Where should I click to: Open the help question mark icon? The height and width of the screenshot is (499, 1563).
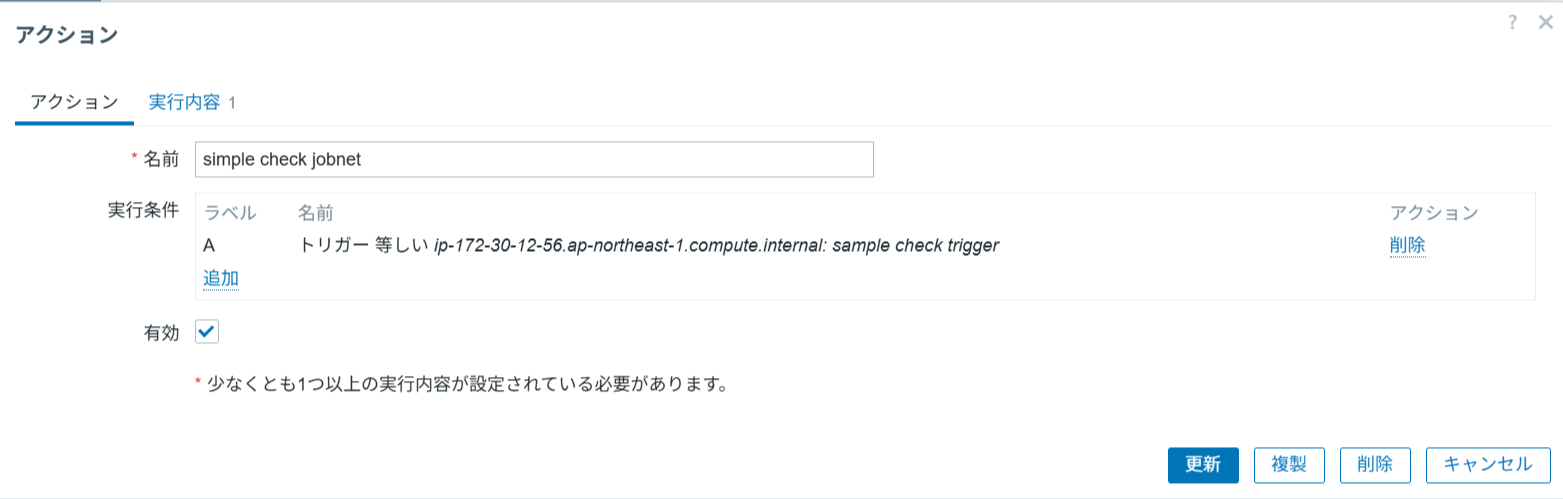[1513, 23]
